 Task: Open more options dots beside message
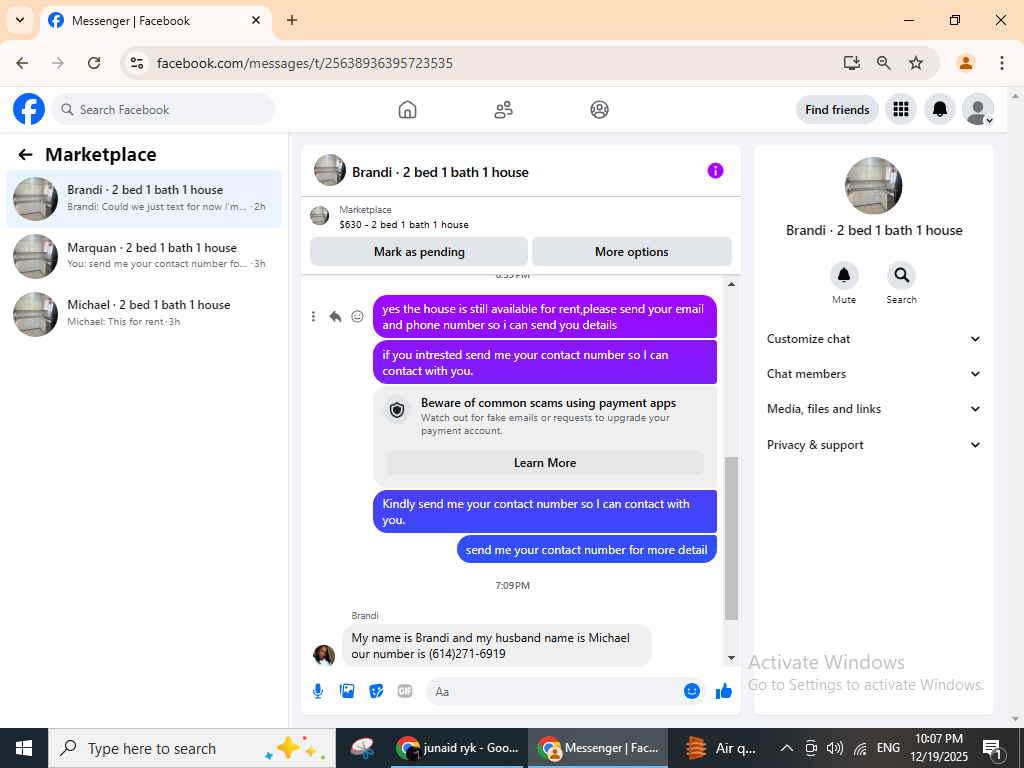click(x=313, y=317)
